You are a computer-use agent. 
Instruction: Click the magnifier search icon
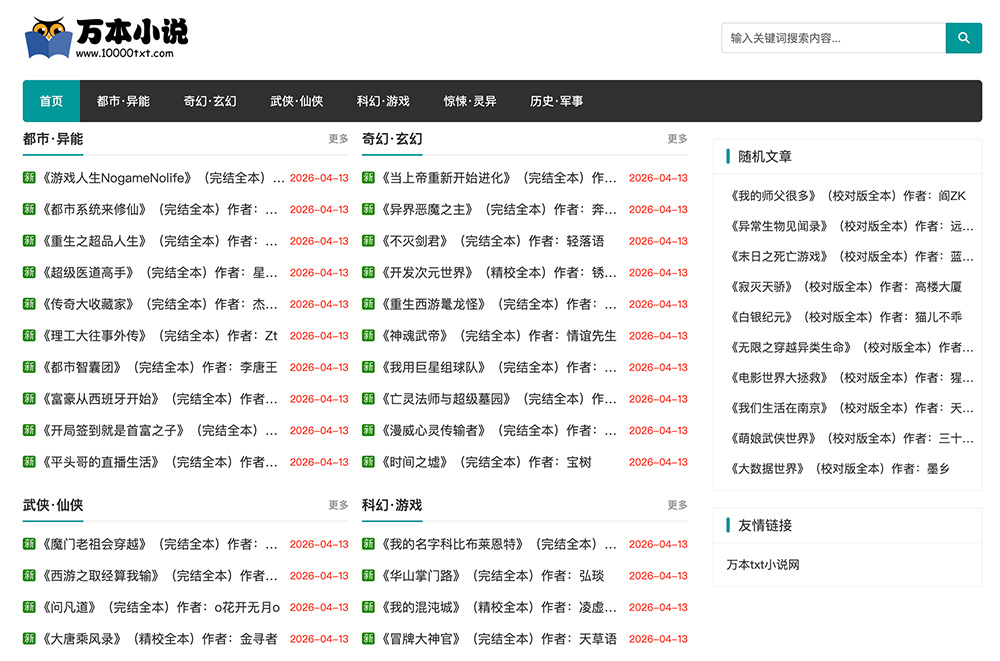click(x=962, y=37)
